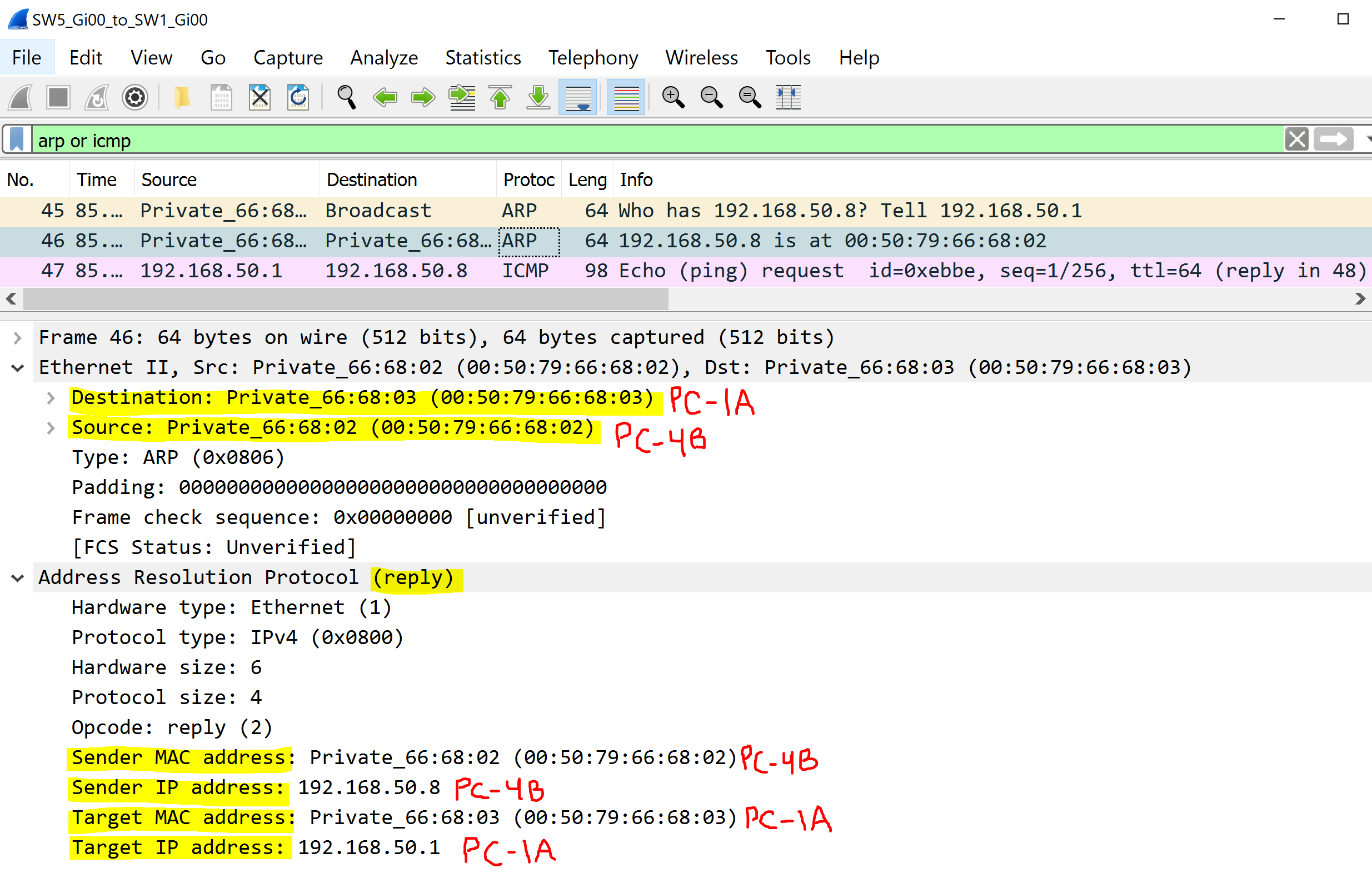Save this capture file
Viewport: 1372px width, 883px height.
(221, 97)
